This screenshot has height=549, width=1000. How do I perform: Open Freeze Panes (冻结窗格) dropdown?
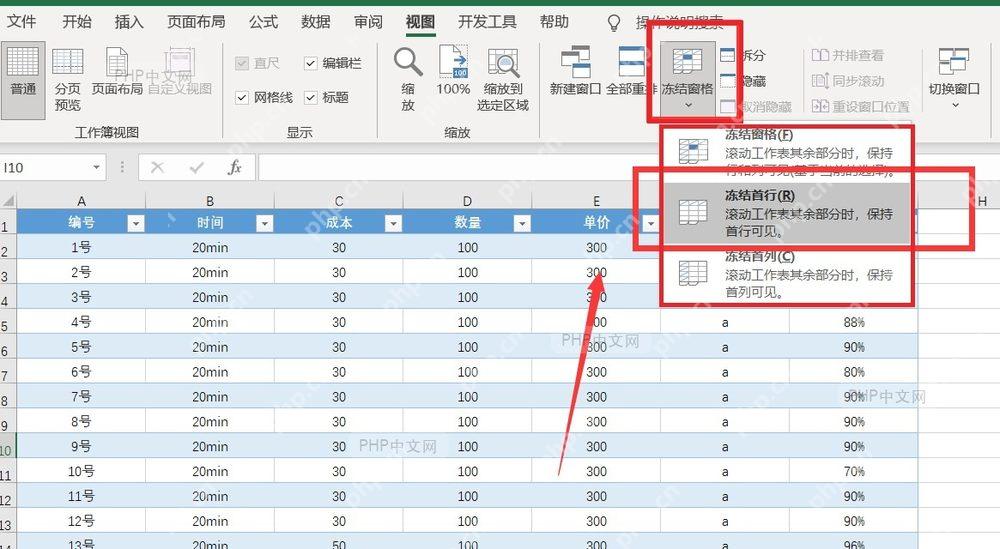(687, 78)
